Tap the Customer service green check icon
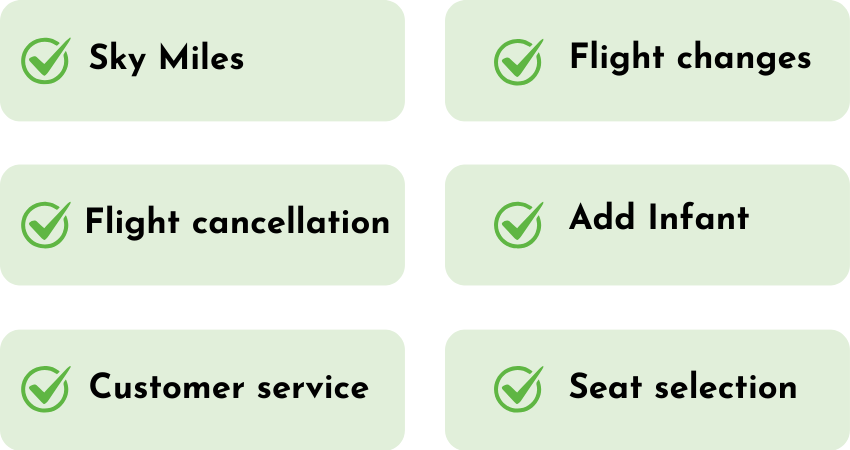The height and width of the screenshot is (450, 850). 46,389
